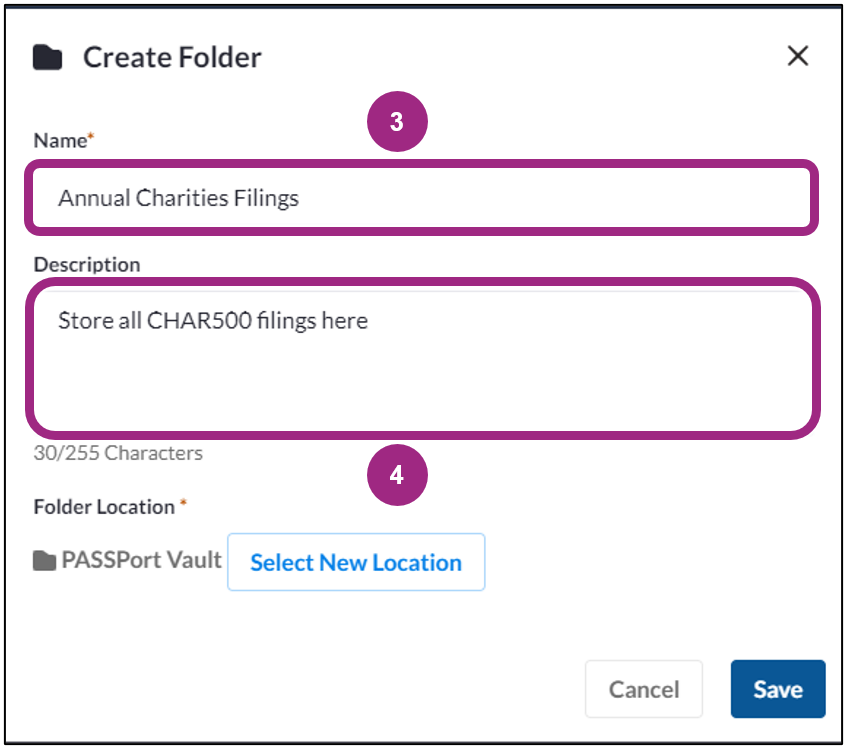Click the Description field label

(87, 264)
